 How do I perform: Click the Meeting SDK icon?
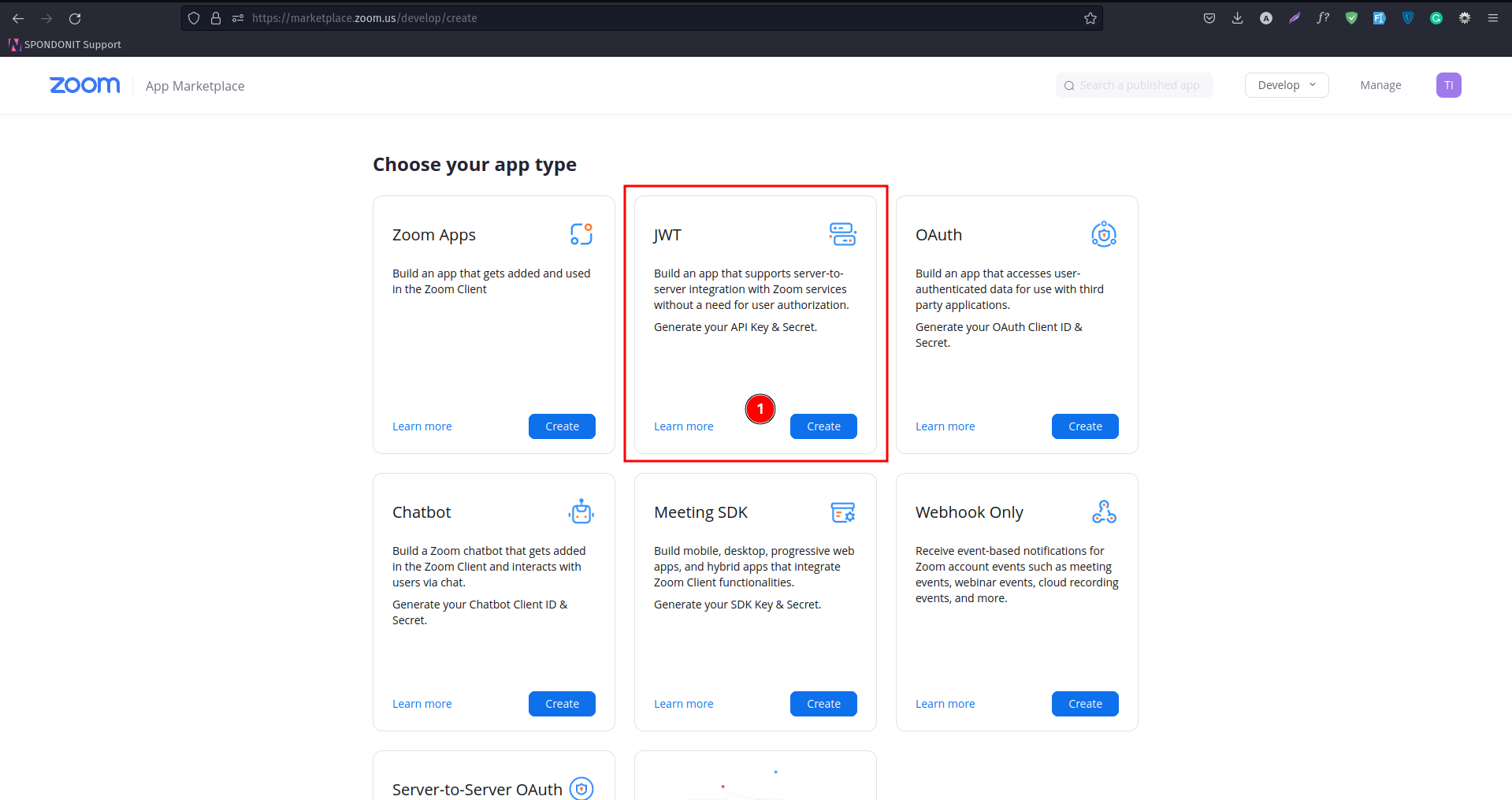843,512
